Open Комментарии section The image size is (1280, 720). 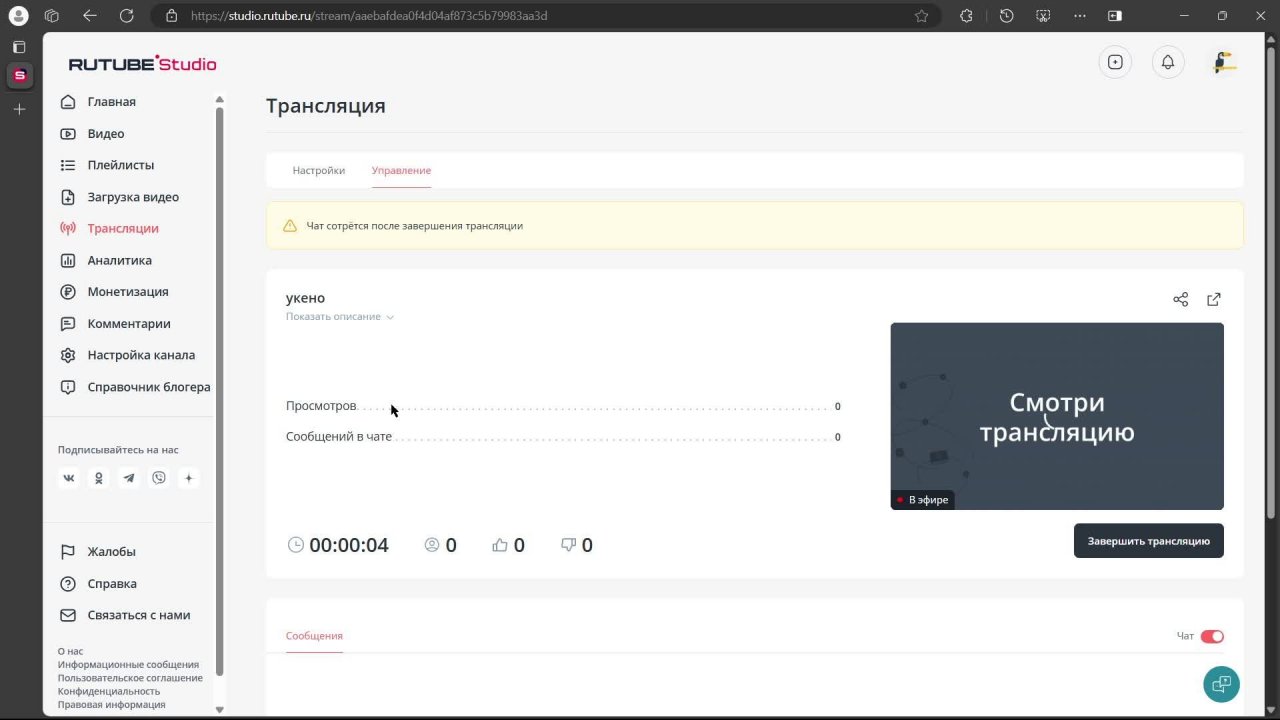point(128,324)
